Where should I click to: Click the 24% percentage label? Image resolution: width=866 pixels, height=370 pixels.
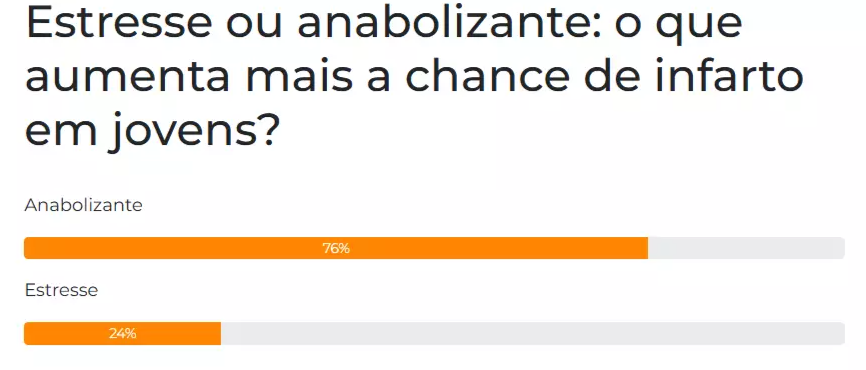pyautogui.click(x=123, y=334)
